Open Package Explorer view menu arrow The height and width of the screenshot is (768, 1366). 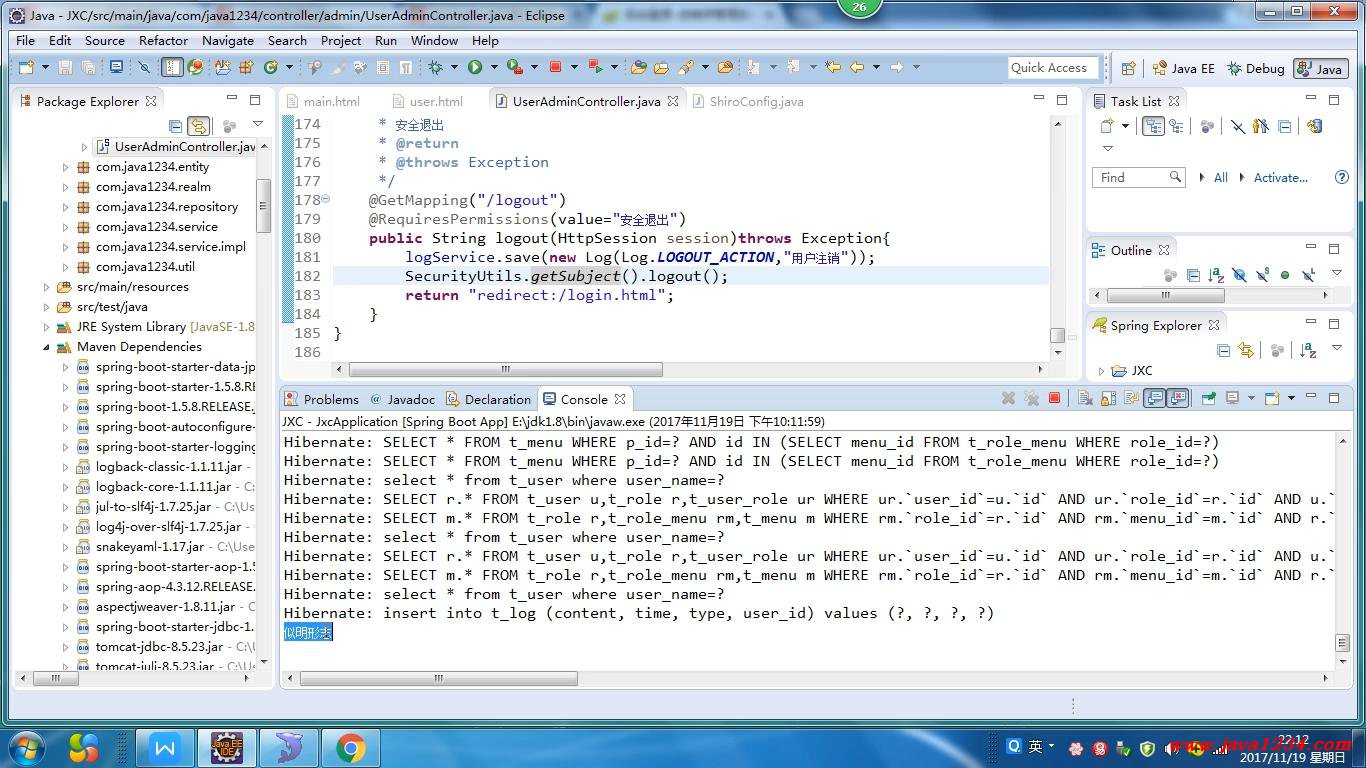click(x=257, y=125)
